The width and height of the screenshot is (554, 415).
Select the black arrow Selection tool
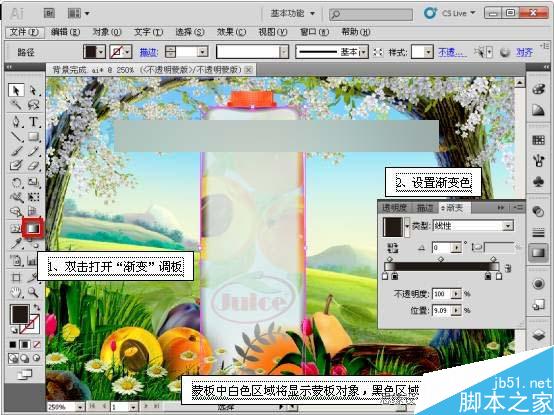[16, 90]
